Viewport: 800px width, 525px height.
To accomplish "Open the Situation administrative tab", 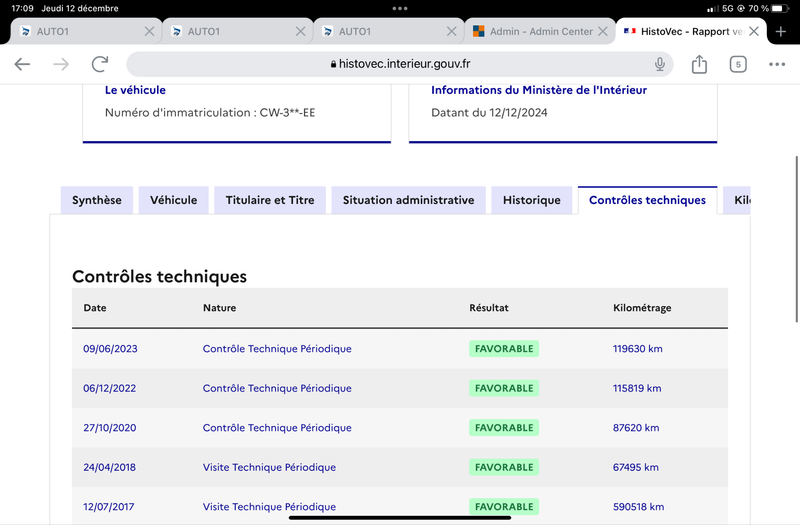I will pyautogui.click(x=408, y=200).
